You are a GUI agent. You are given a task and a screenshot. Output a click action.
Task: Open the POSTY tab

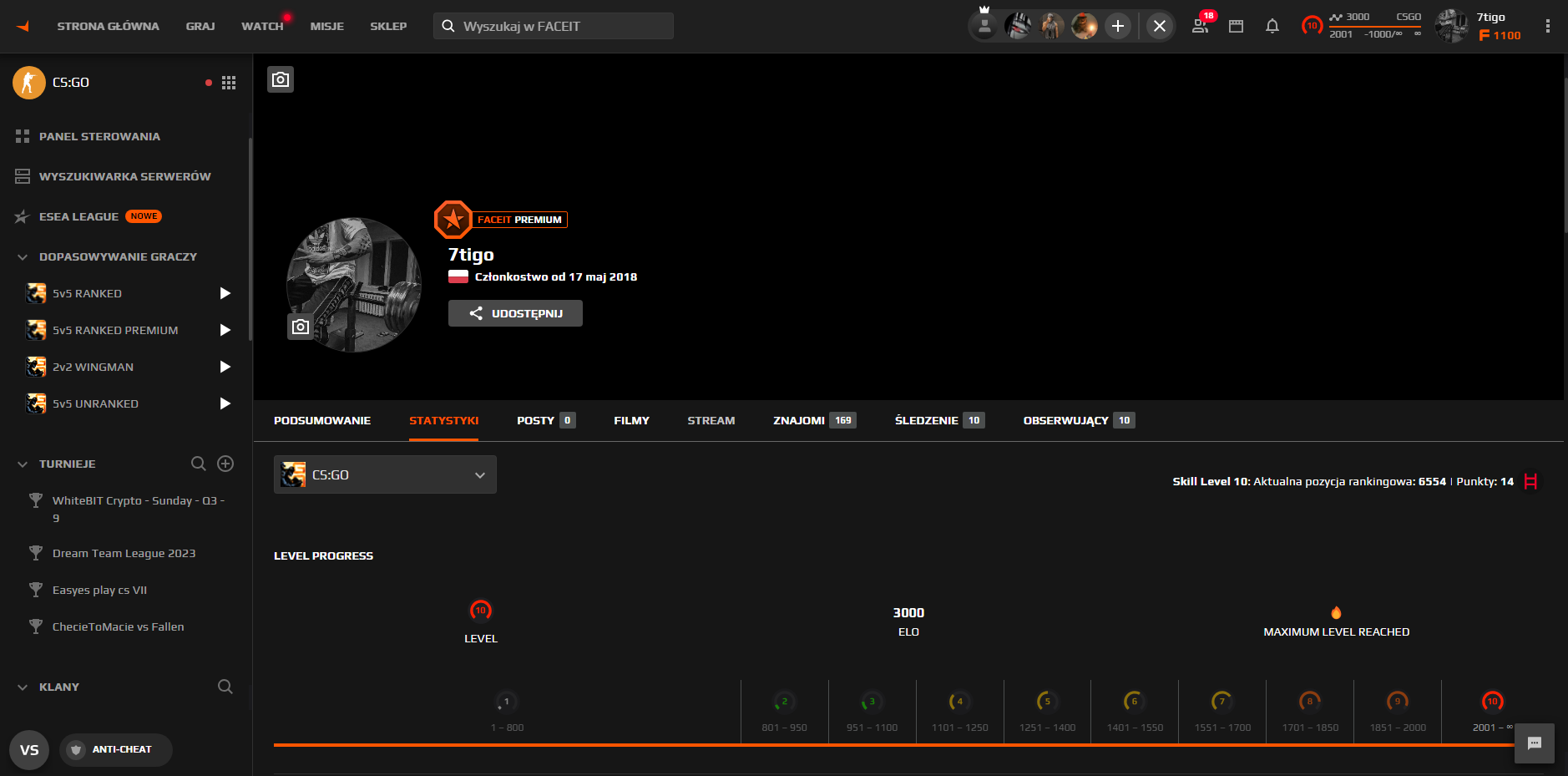546,420
